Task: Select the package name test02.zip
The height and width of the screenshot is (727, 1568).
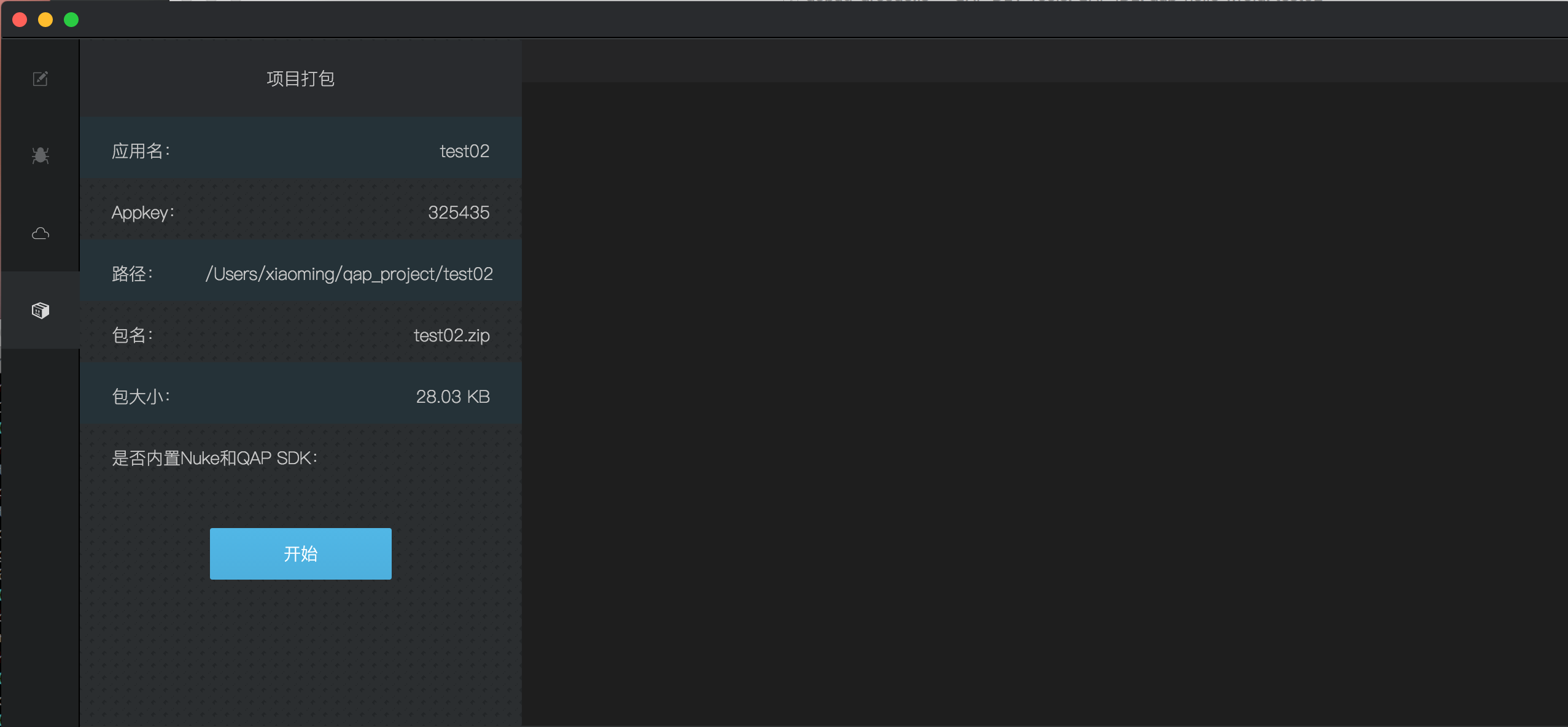Action: click(451, 335)
